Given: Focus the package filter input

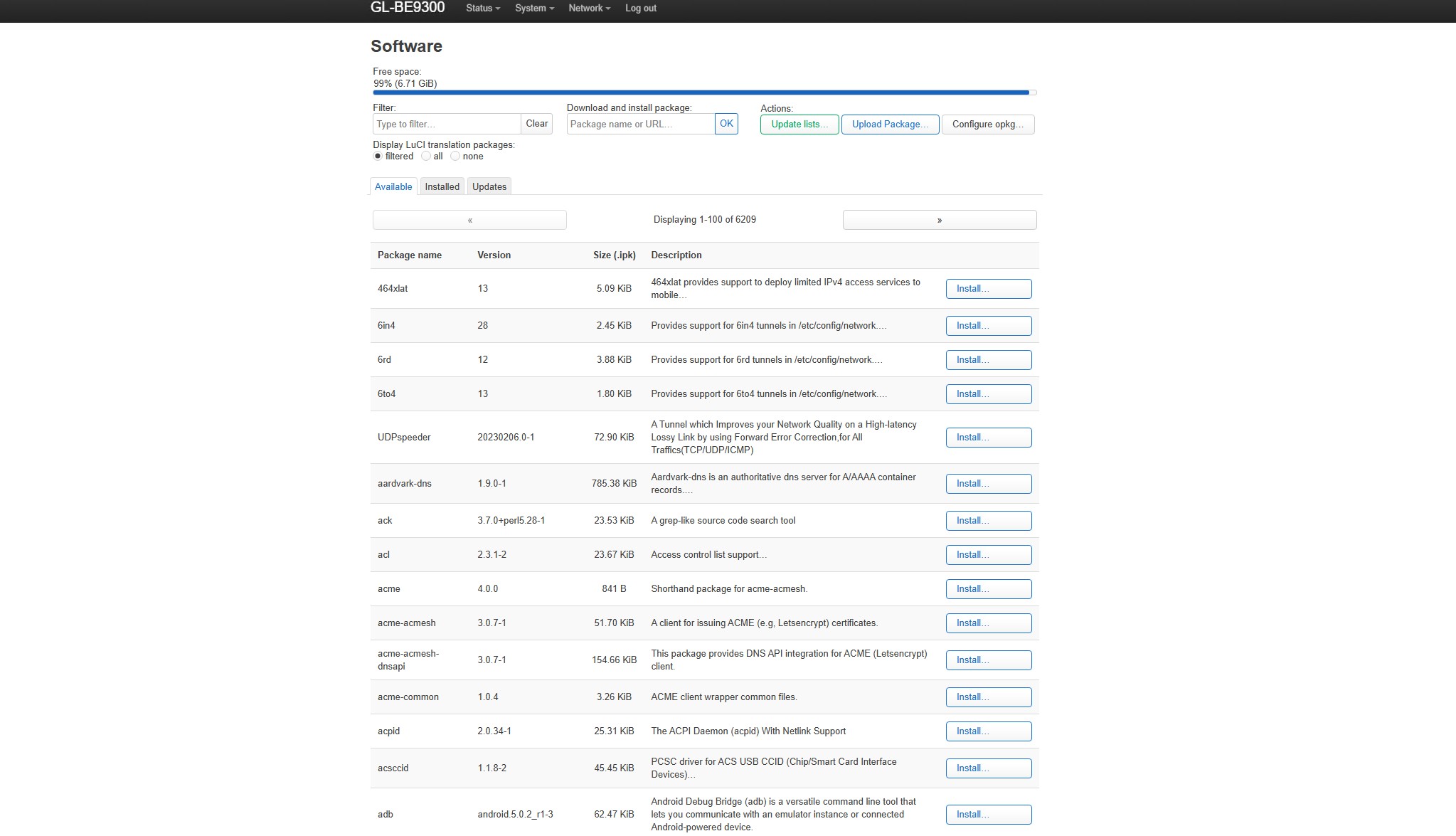Looking at the screenshot, I should [x=447, y=124].
